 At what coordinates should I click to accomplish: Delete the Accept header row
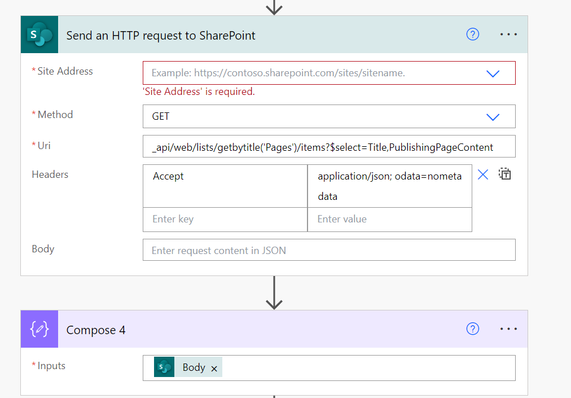(x=483, y=174)
